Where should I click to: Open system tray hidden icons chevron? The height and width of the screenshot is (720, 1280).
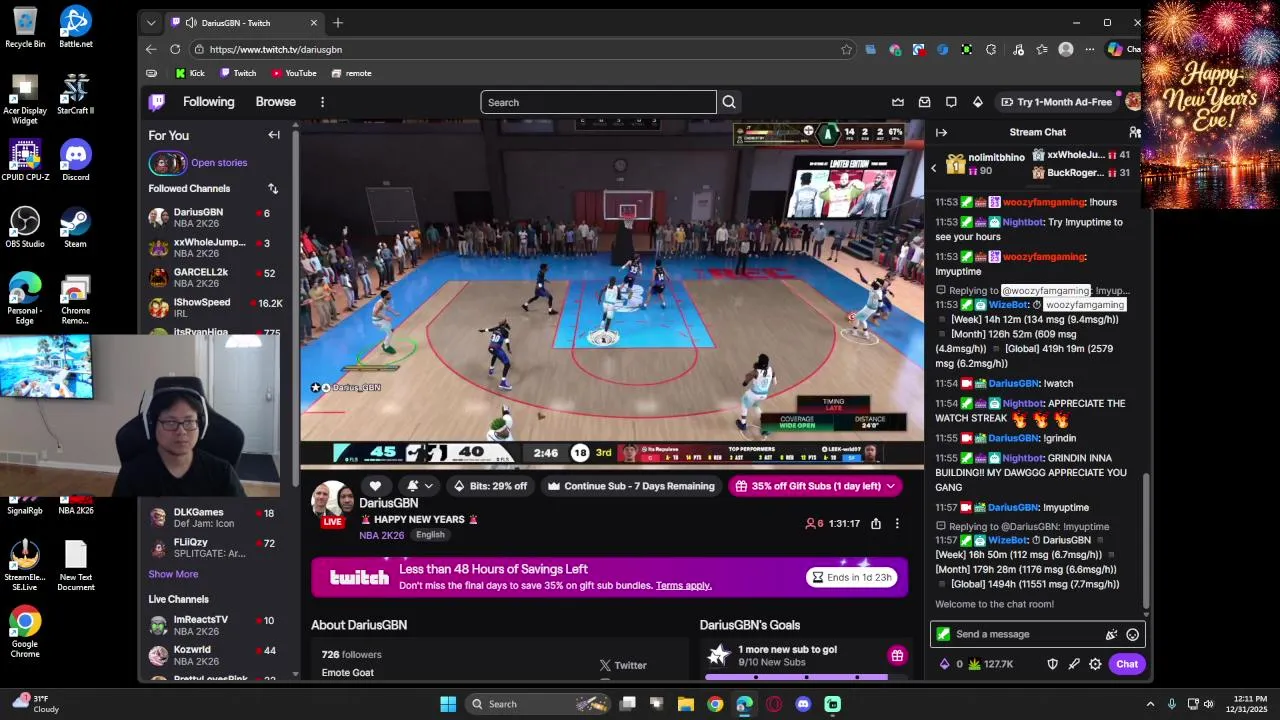pos(1150,704)
